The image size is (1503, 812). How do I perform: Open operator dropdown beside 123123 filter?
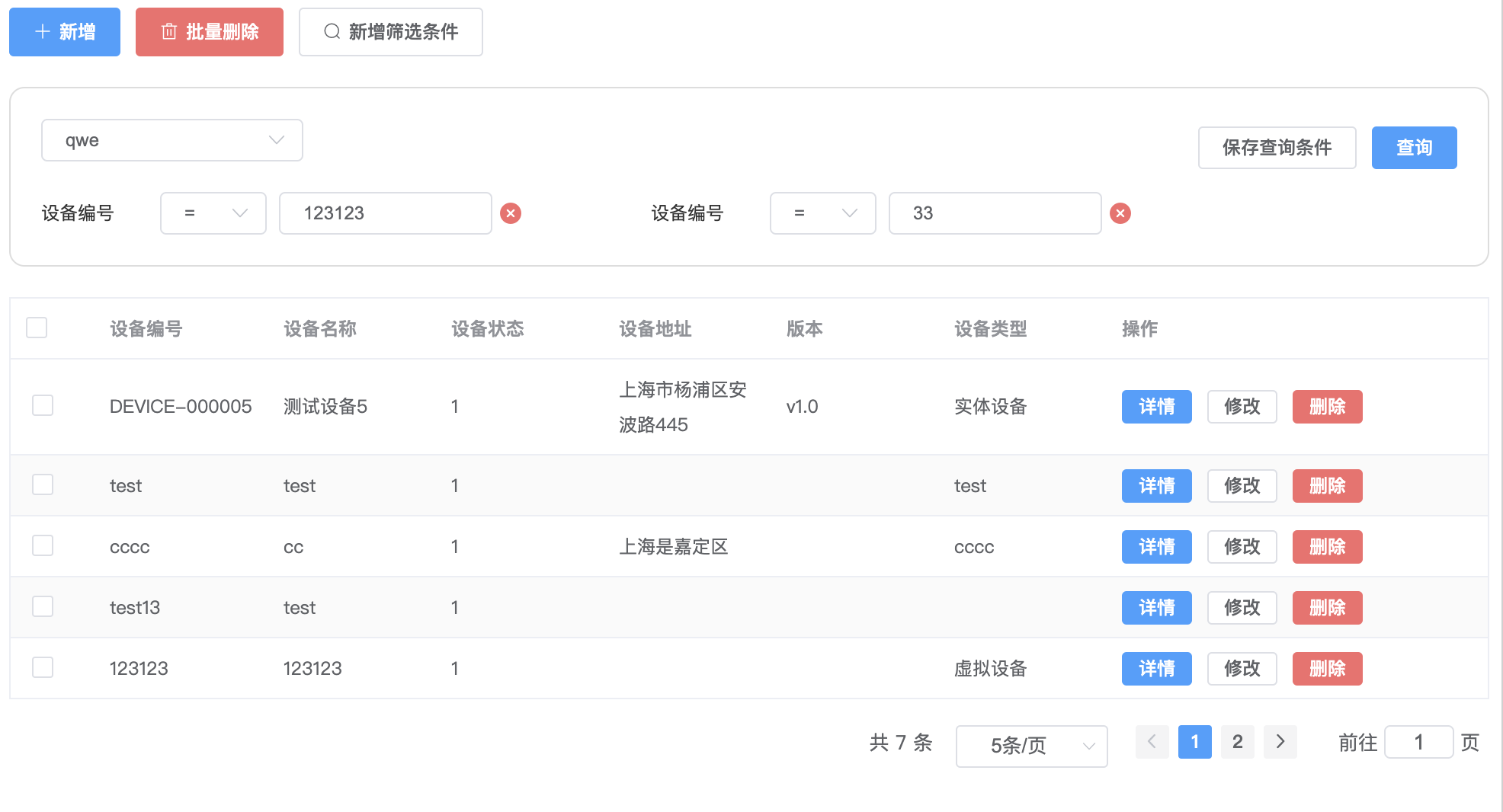pyautogui.click(x=213, y=213)
